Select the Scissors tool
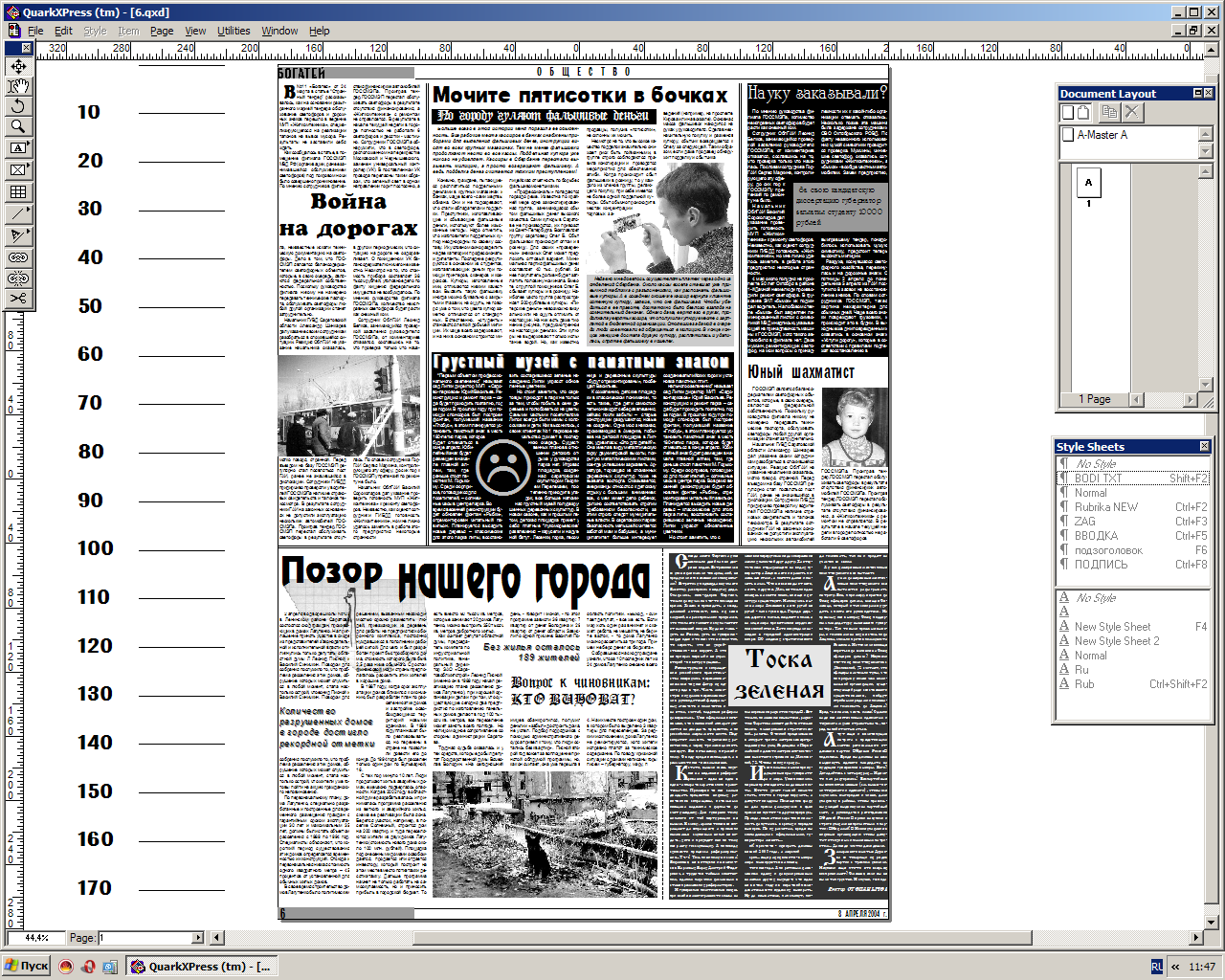This screenshot has width=1225, height=980. coord(18,299)
